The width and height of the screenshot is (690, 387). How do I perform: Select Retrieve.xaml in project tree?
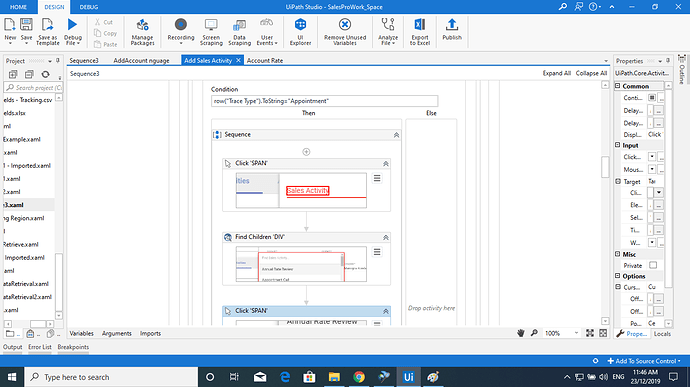[x=21, y=244]
